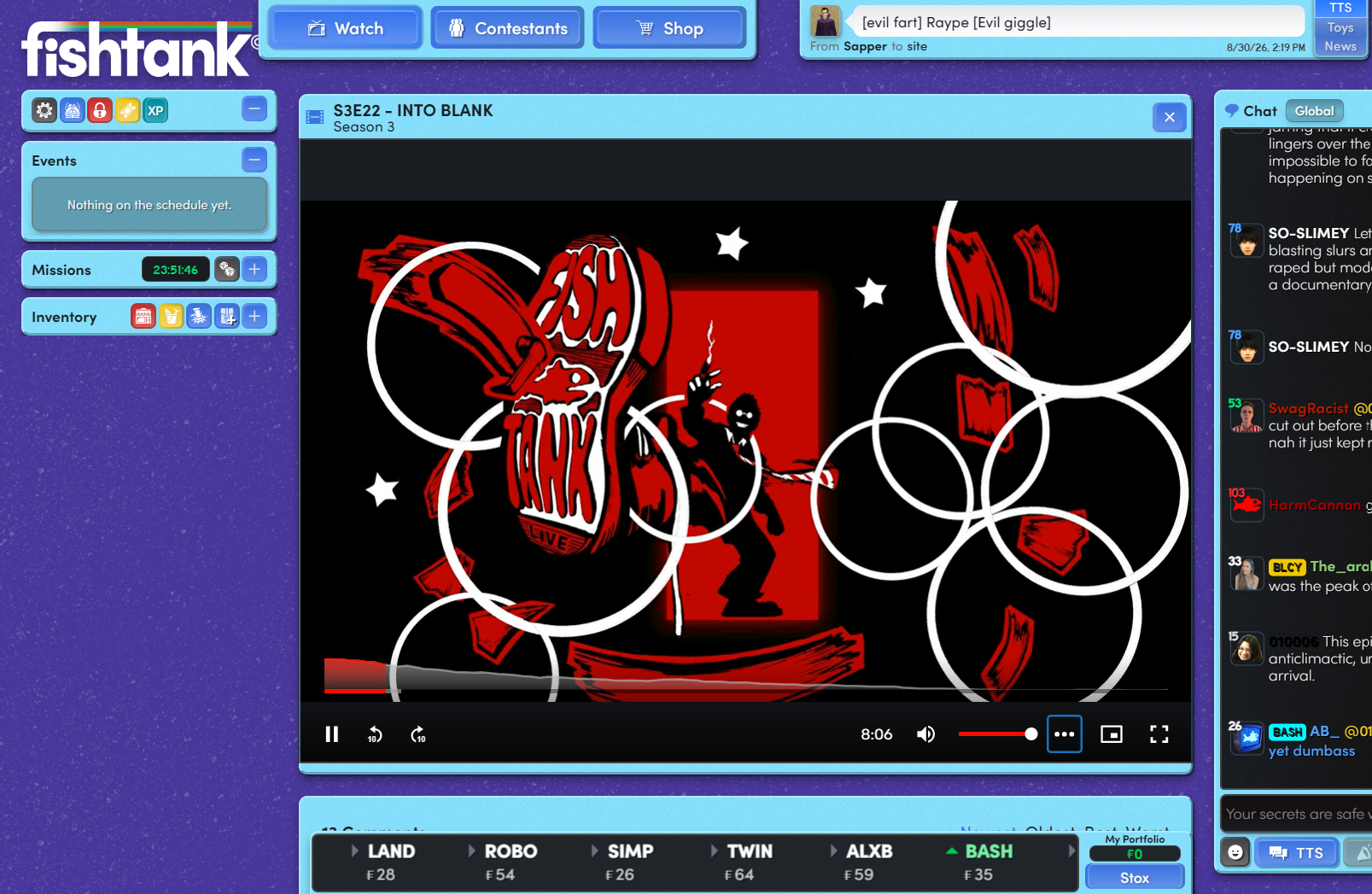Switch to the Toys feed tab
This screenshot has width=1372, height=894.
pos(1340,27)
